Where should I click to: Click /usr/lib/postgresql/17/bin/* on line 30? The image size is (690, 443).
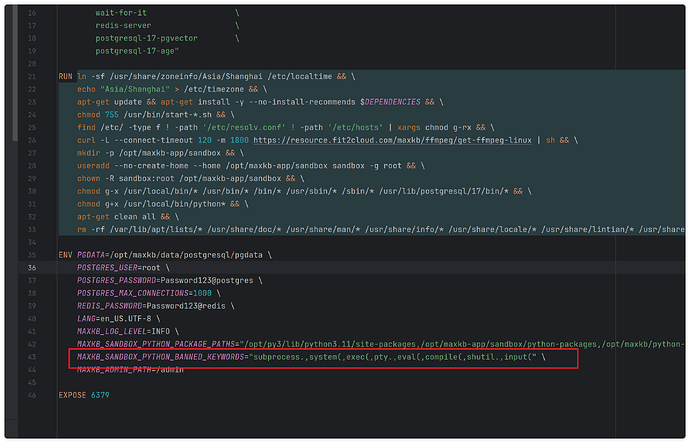(x=444, y=191)
